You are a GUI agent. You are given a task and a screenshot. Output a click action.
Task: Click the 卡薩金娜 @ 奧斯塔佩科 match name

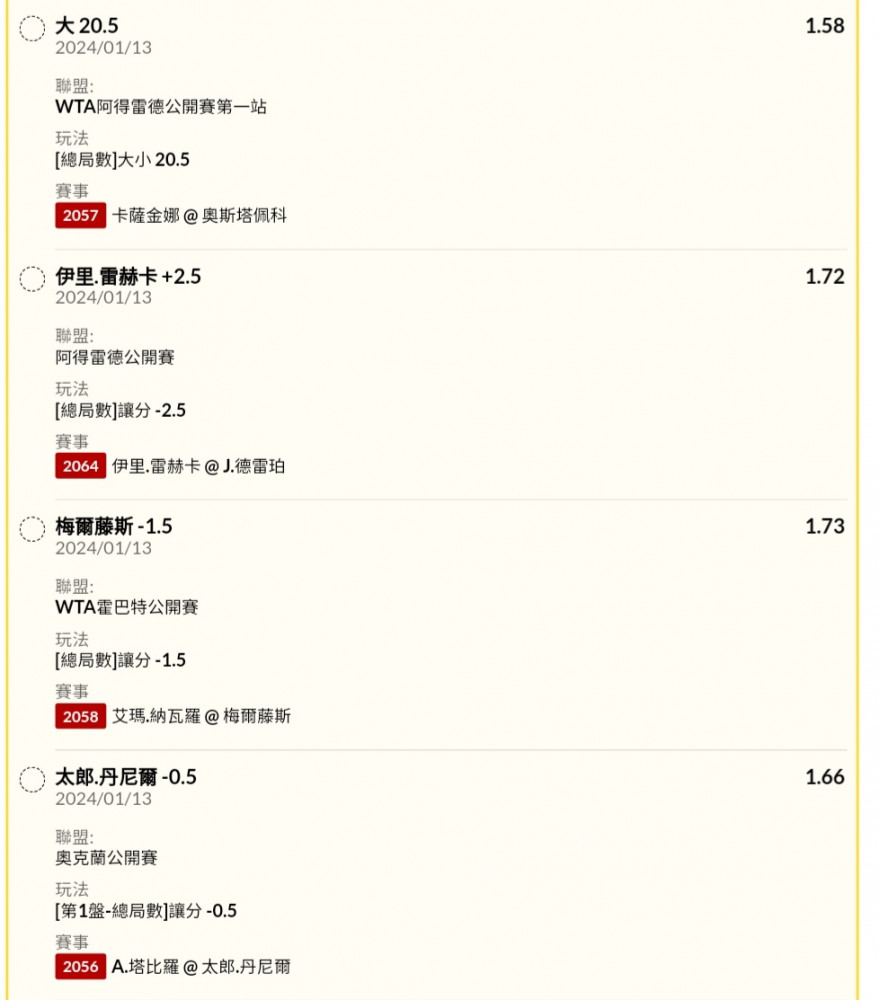[x=200, y=215]
